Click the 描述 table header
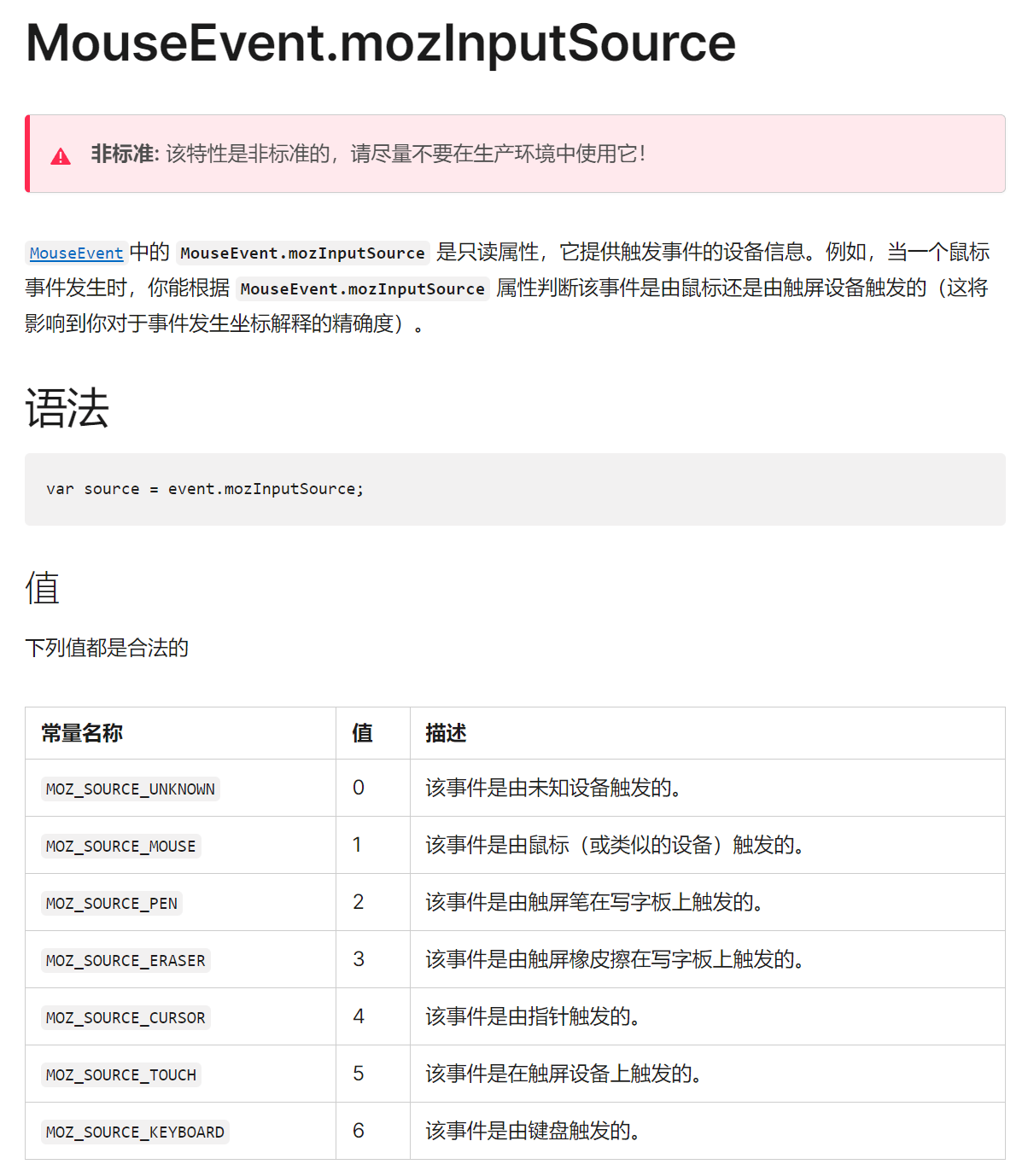 coord(445,733)
